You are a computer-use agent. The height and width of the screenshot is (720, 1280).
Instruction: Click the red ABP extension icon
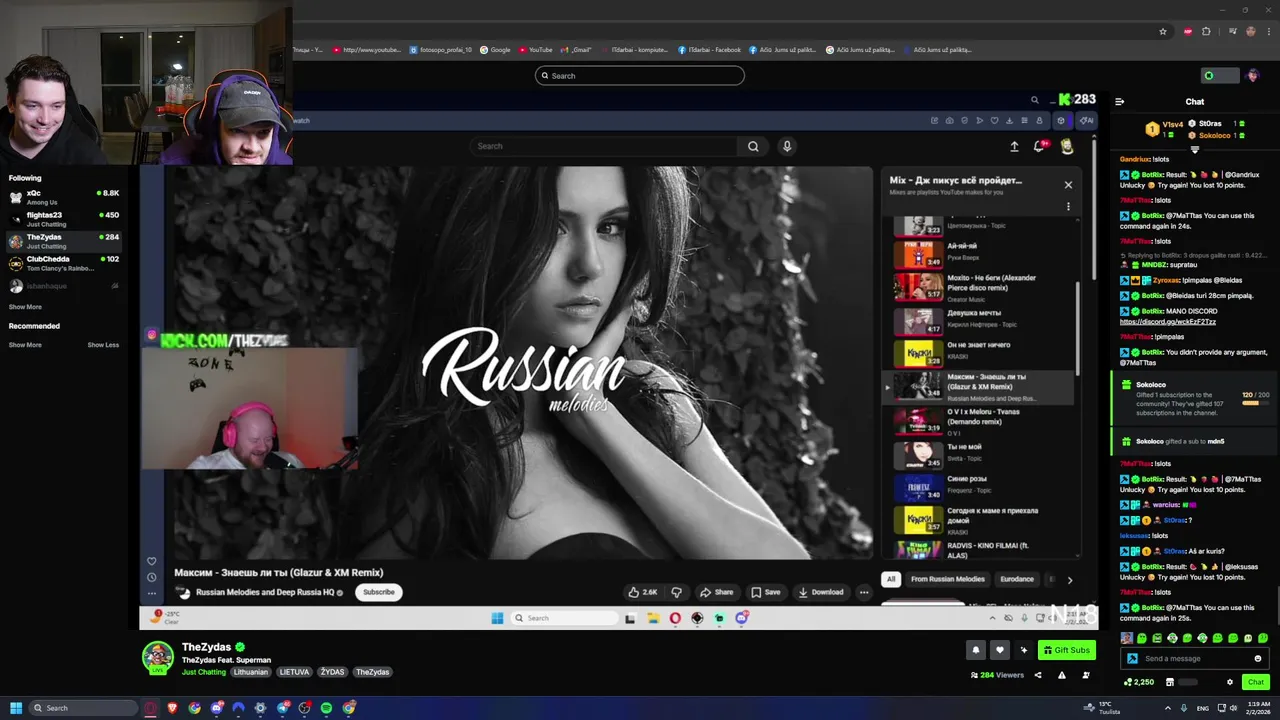1188,31
